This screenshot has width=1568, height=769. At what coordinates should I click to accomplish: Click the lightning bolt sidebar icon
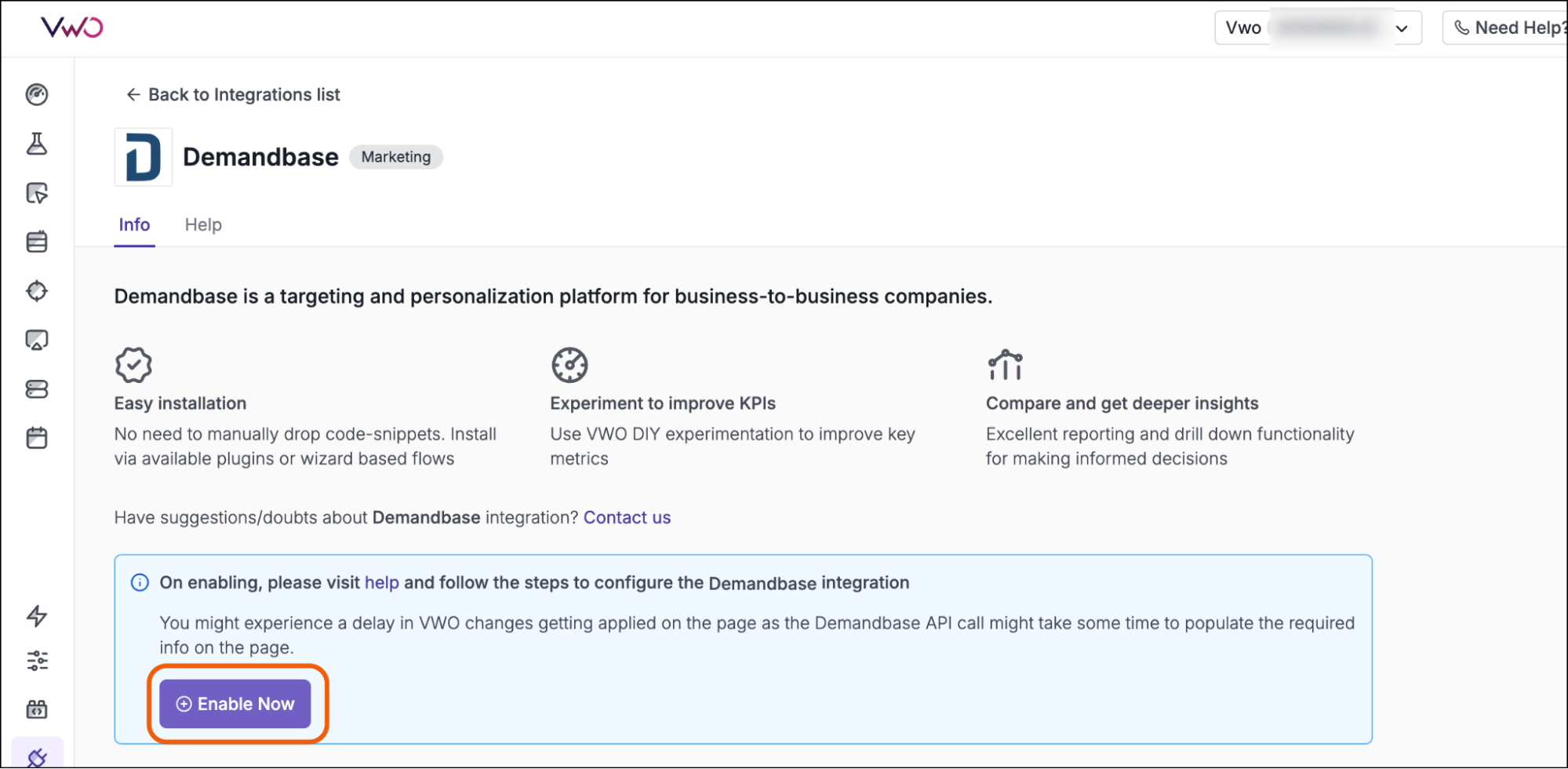coord(37,616)
